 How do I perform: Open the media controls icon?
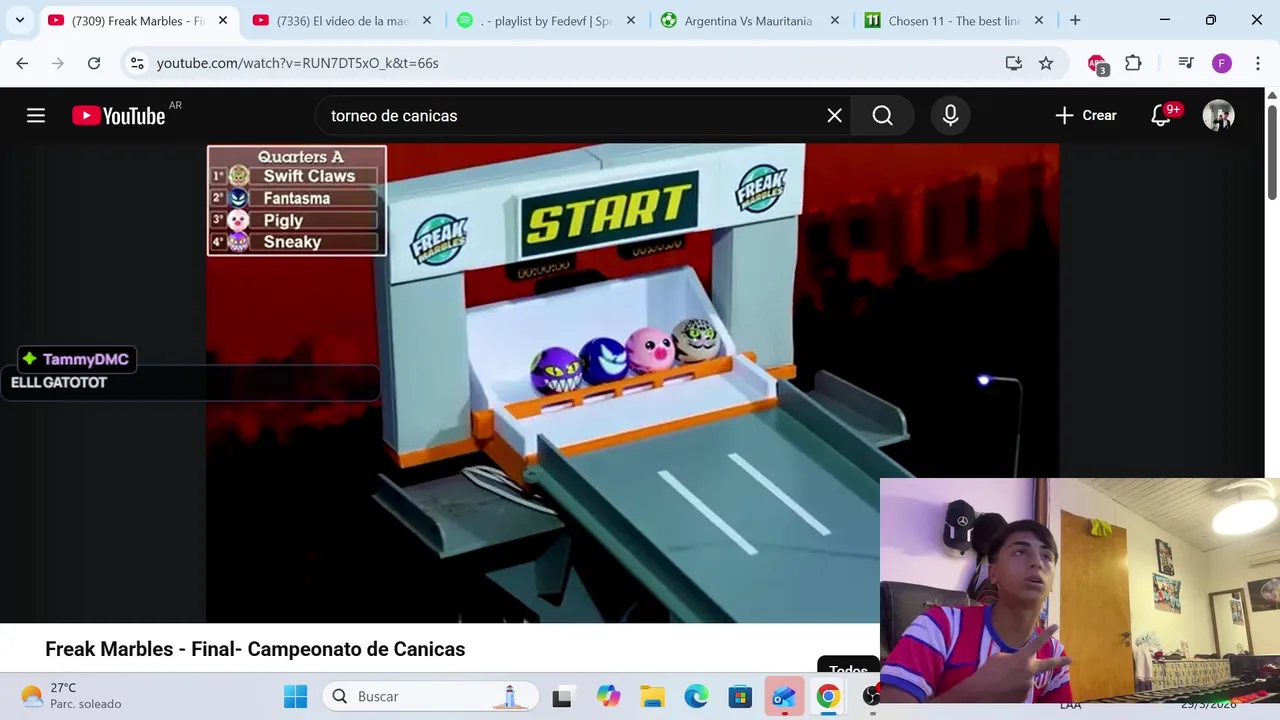(x=1186, y=63)
